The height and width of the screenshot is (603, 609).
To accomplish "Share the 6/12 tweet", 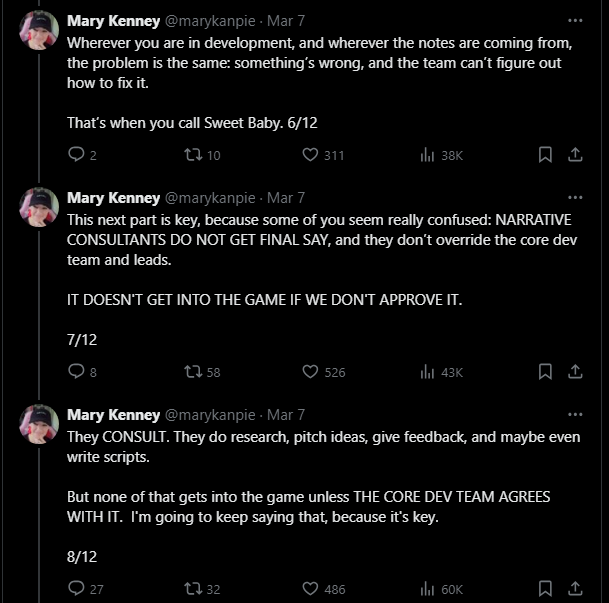I will pos(575,155).
